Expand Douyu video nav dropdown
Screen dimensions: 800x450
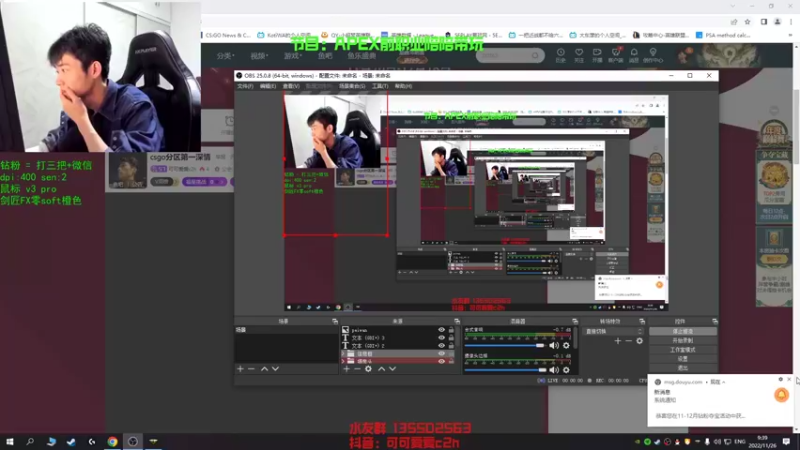(x=258, y=56)
